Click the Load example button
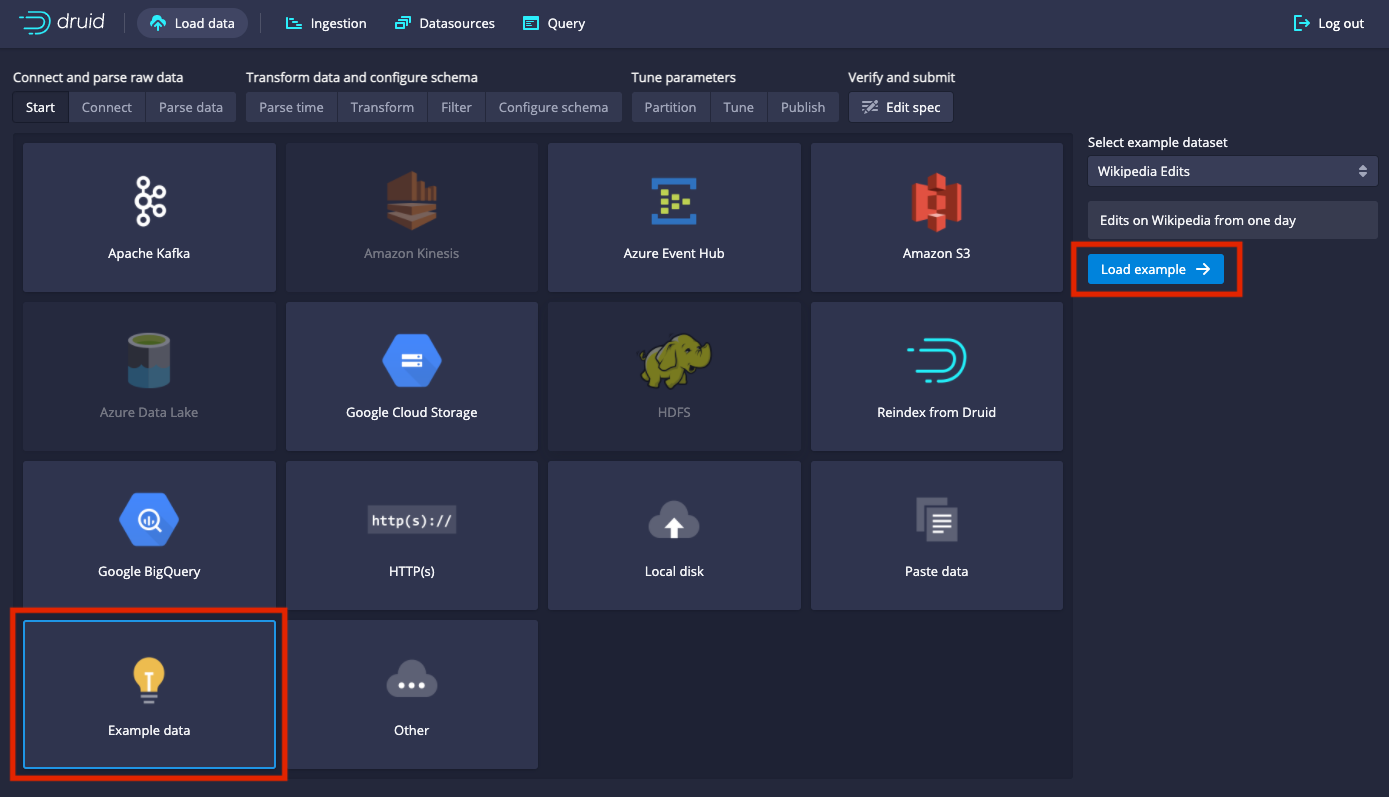The width and height of the screenshot is (1389, 797). pos(1156,269)
